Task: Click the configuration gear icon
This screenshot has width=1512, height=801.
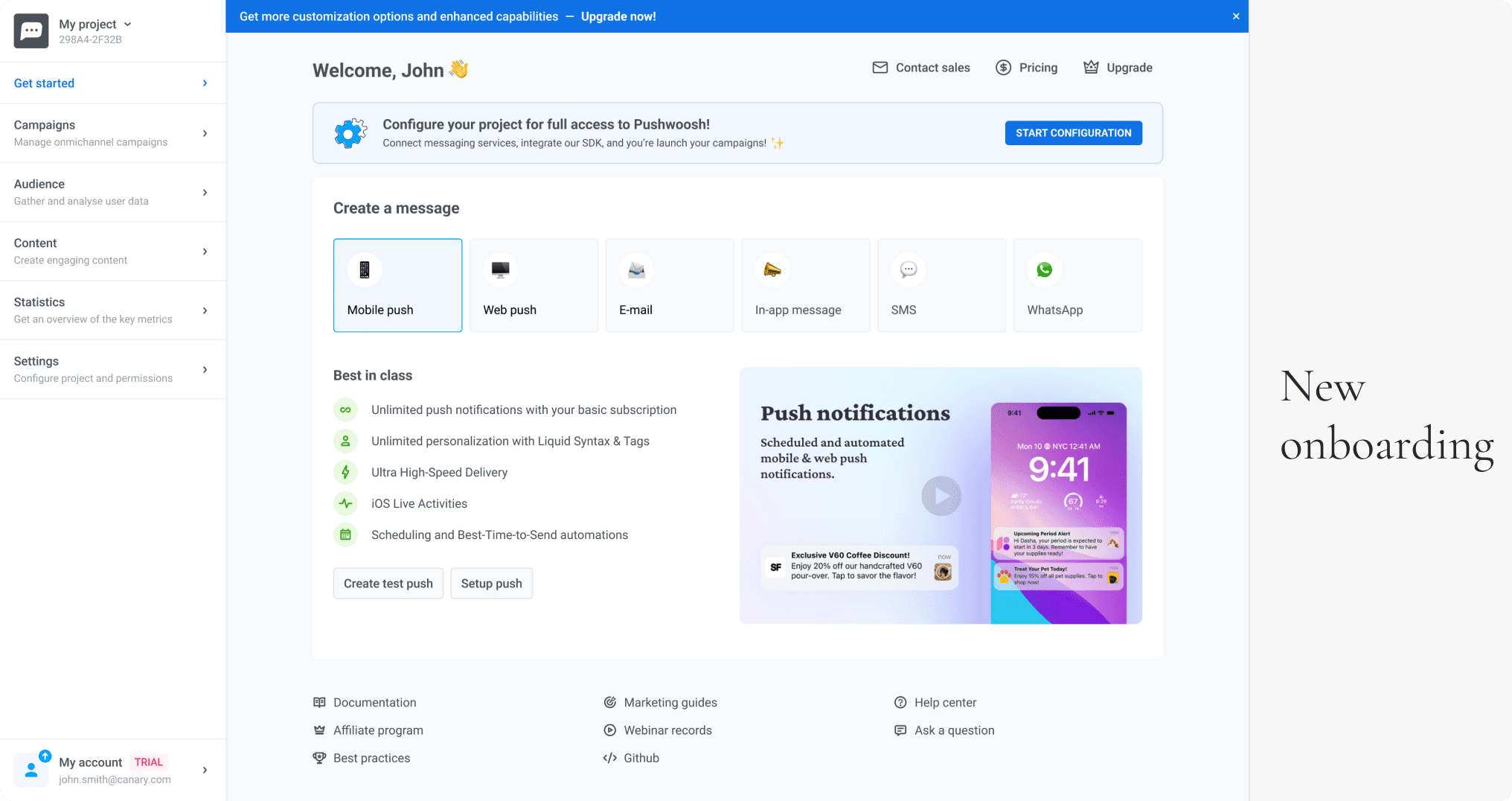Action: pyautogui.click(x=350, y=133)
